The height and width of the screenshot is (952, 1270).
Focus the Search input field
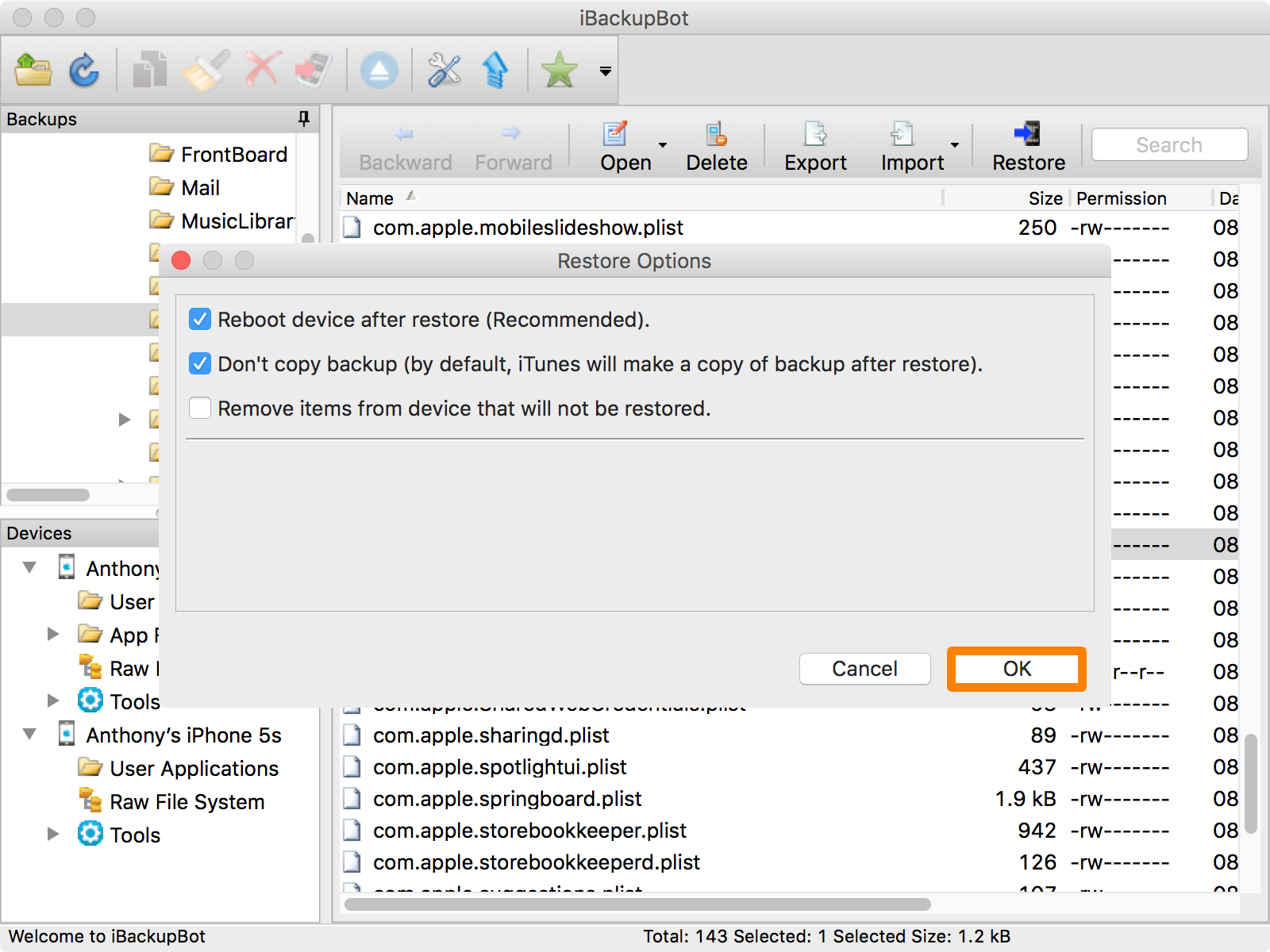coord(1169,145)
